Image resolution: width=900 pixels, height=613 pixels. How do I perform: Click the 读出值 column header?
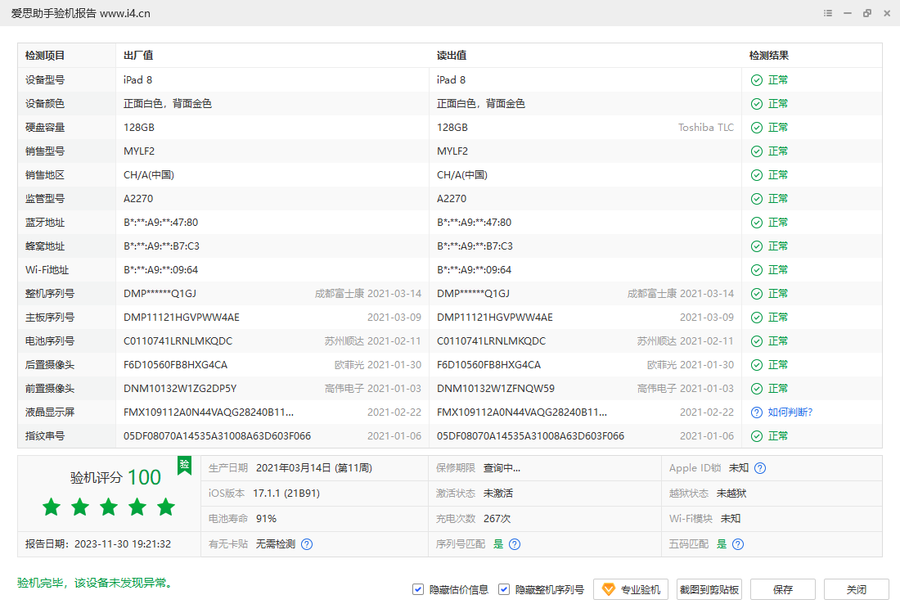[x=452, y=56]
